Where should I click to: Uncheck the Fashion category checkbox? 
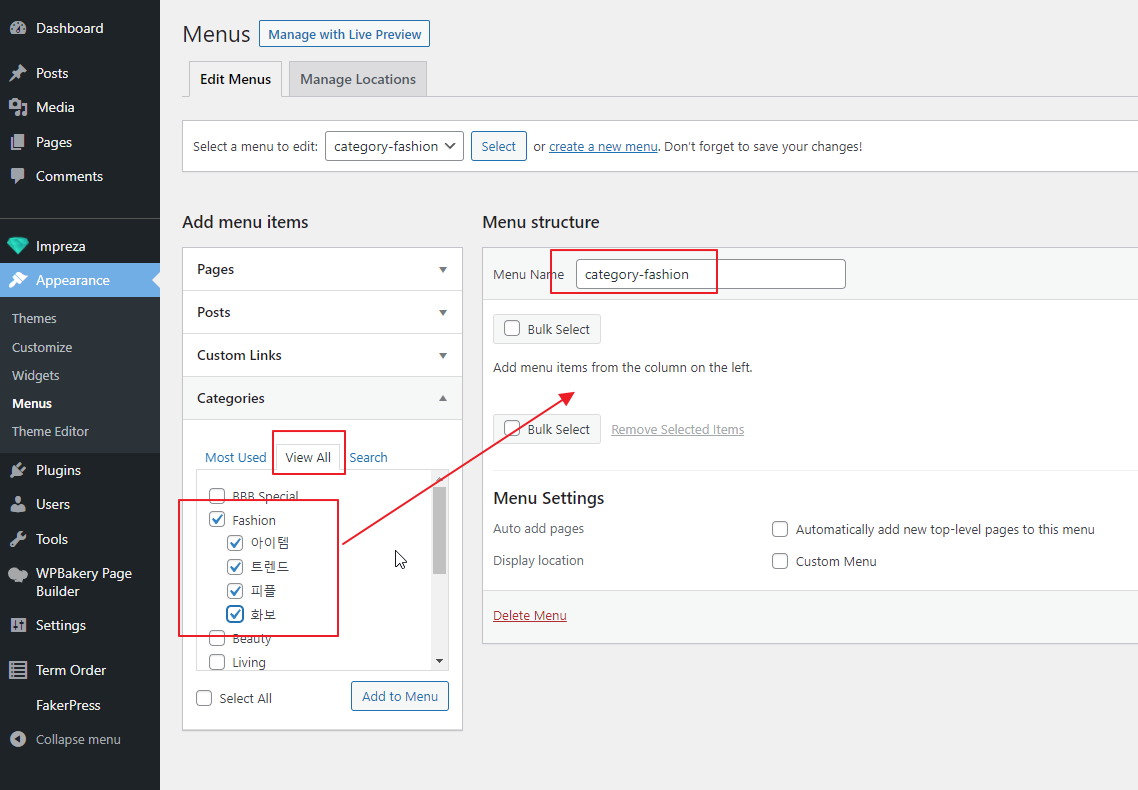(217, 519)
